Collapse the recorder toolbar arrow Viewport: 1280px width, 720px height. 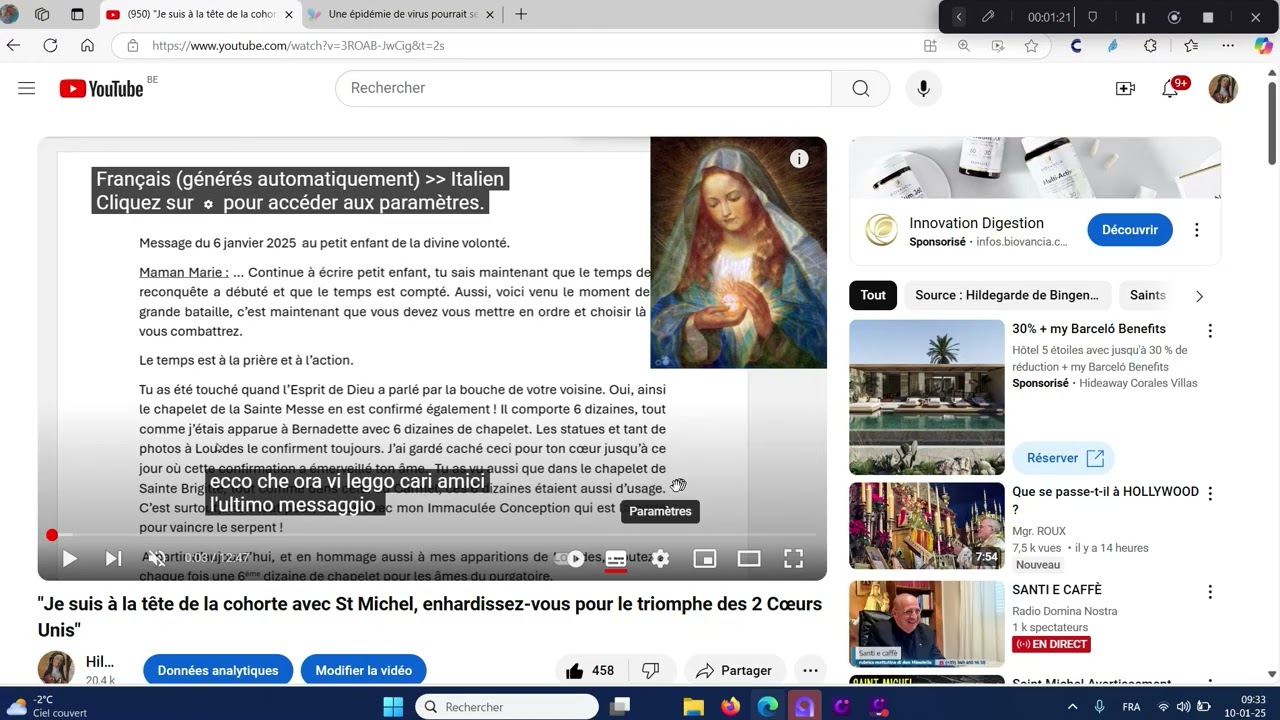pyautogui.click(x=958, y=17)
